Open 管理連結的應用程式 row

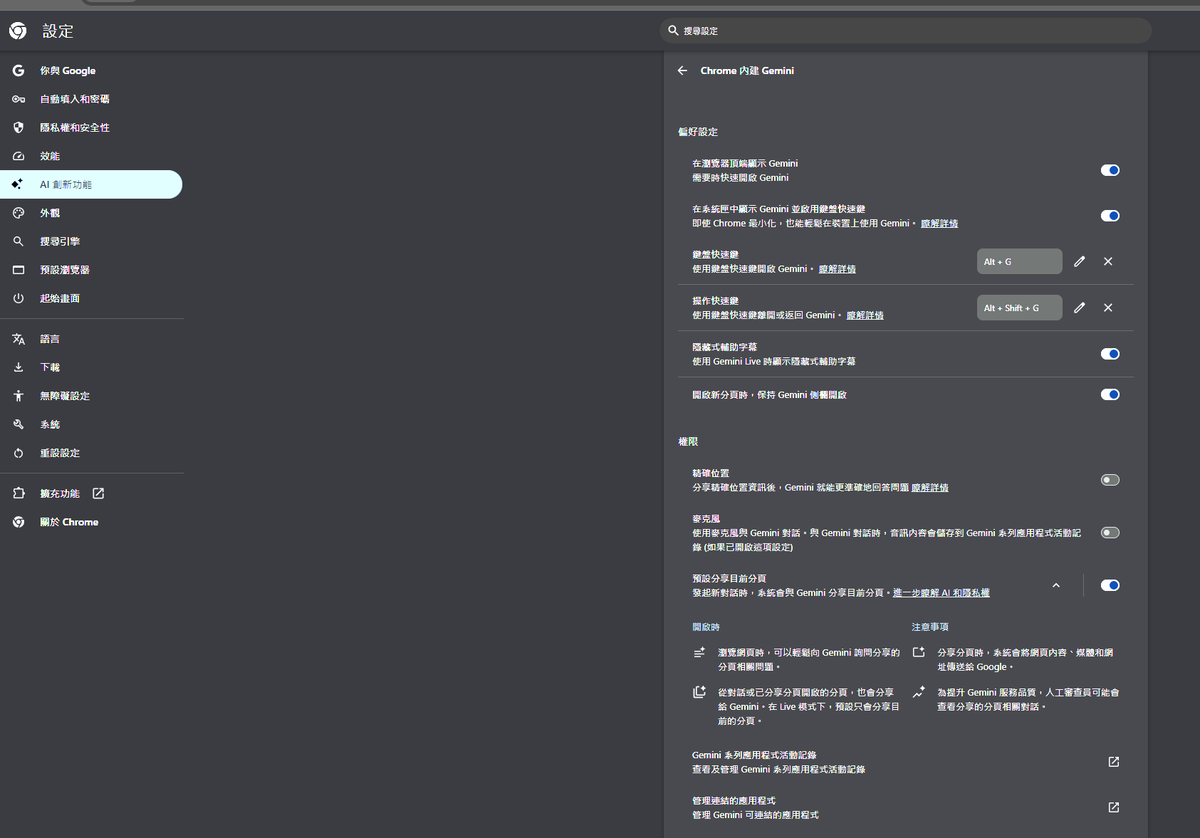point(906,807)
